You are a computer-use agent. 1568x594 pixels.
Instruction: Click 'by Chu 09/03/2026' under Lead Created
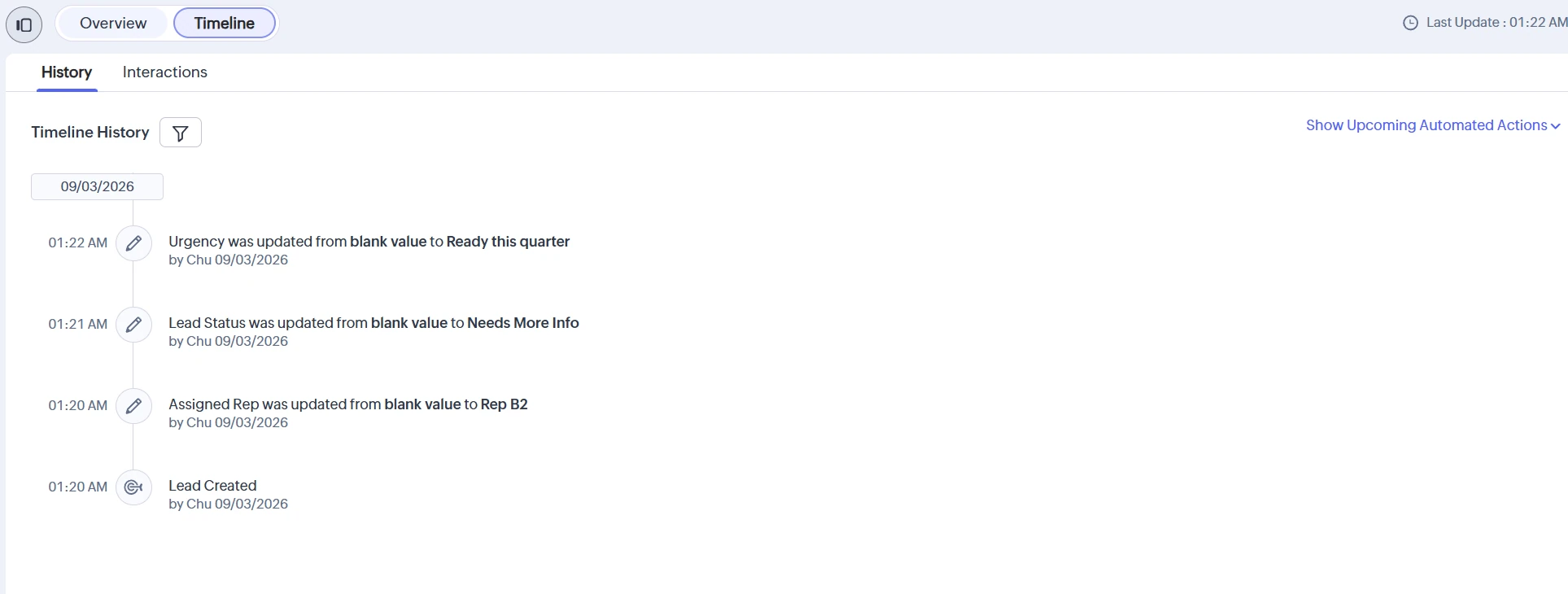click(x=228, y=504)
